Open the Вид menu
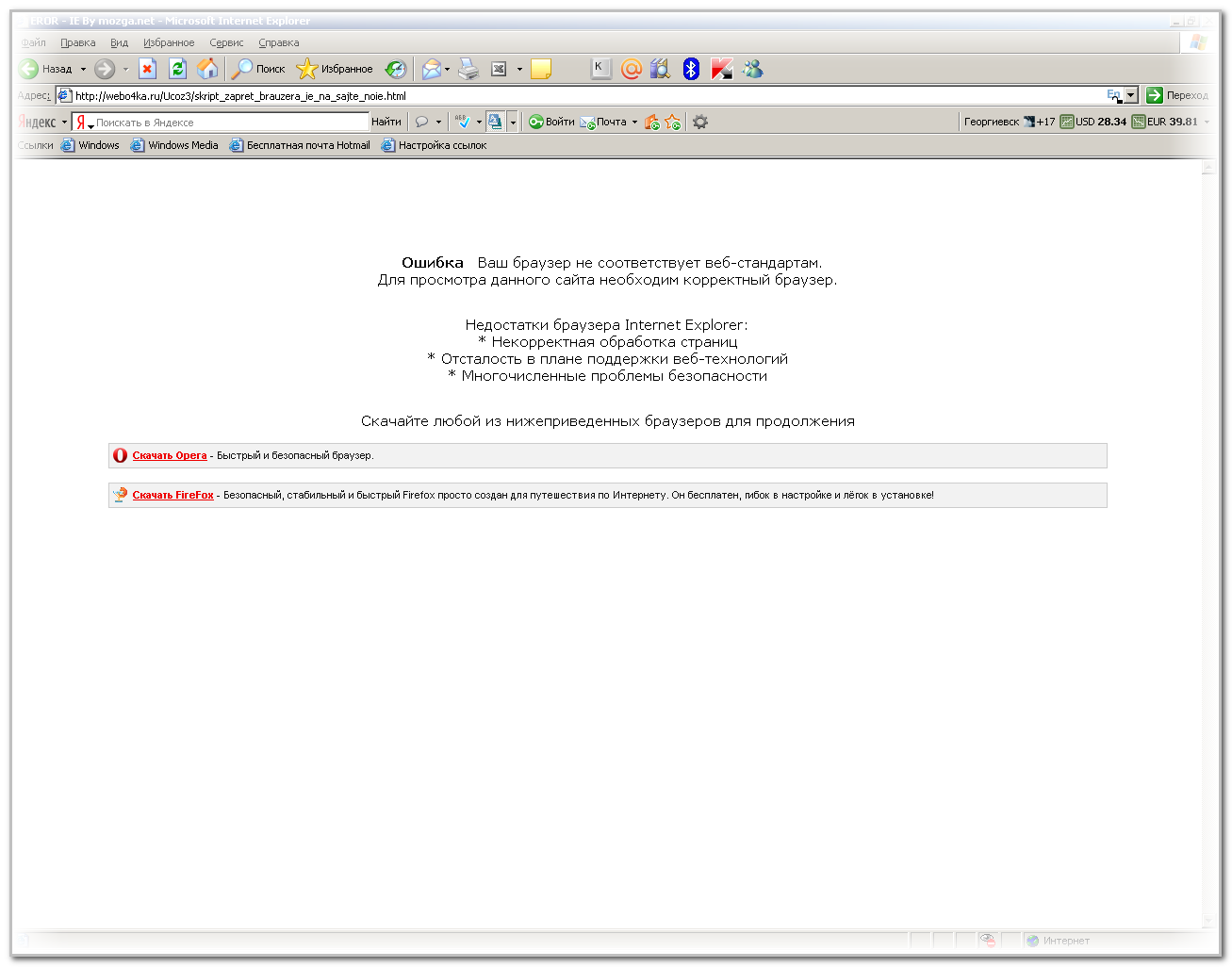 [119, 42]
